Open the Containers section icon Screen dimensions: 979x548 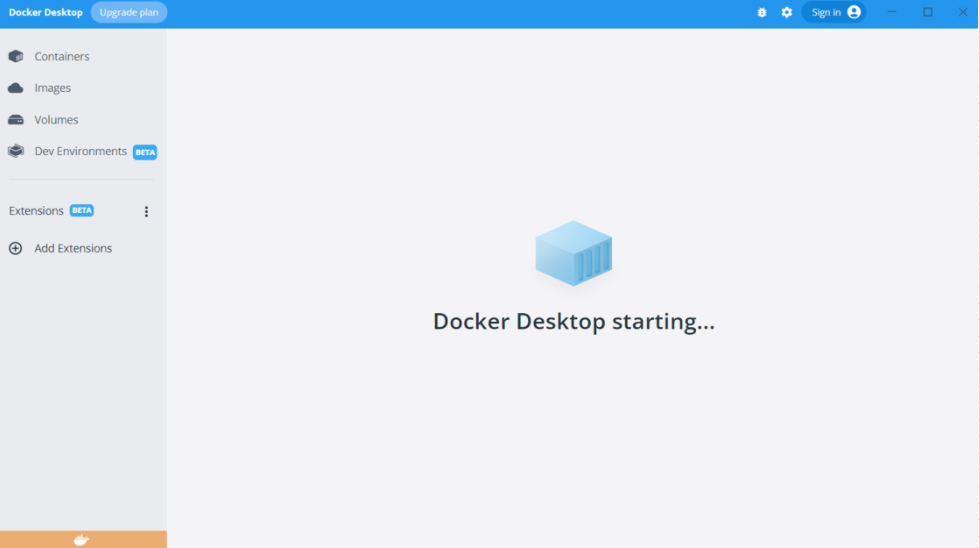(16, 56)
